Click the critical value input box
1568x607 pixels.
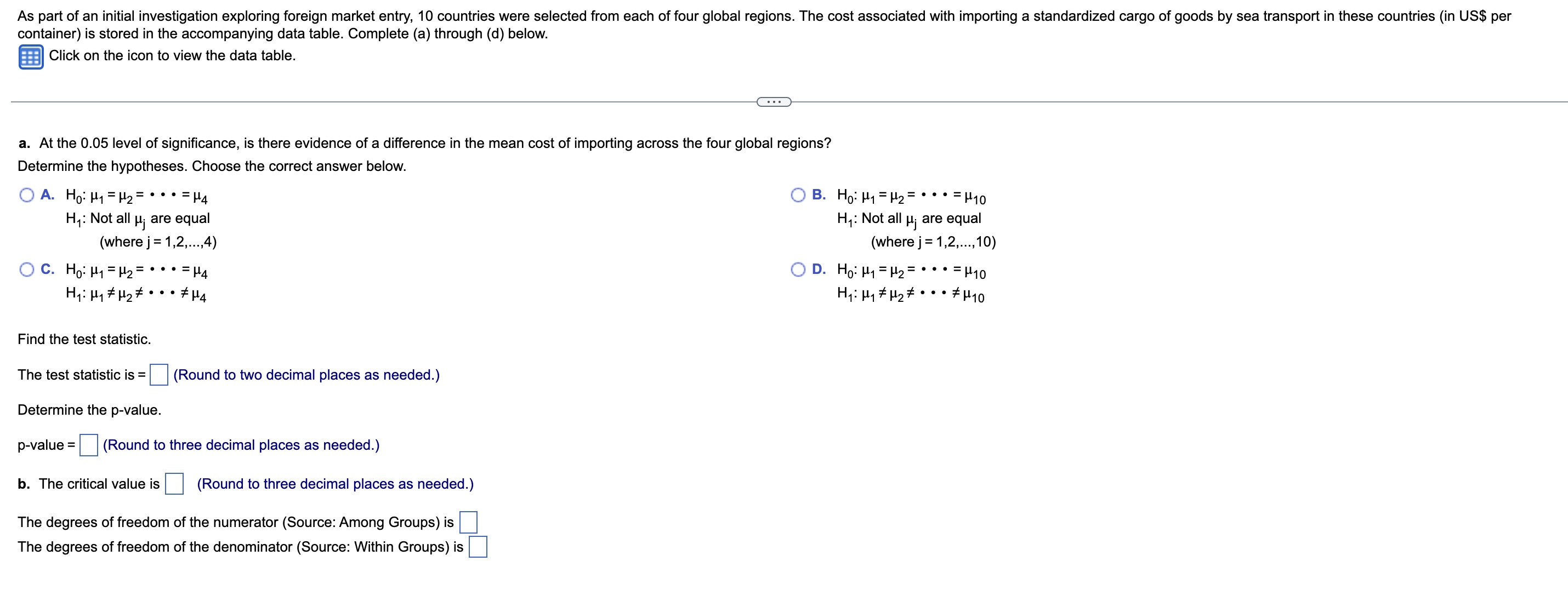click(x=175, y=484)
